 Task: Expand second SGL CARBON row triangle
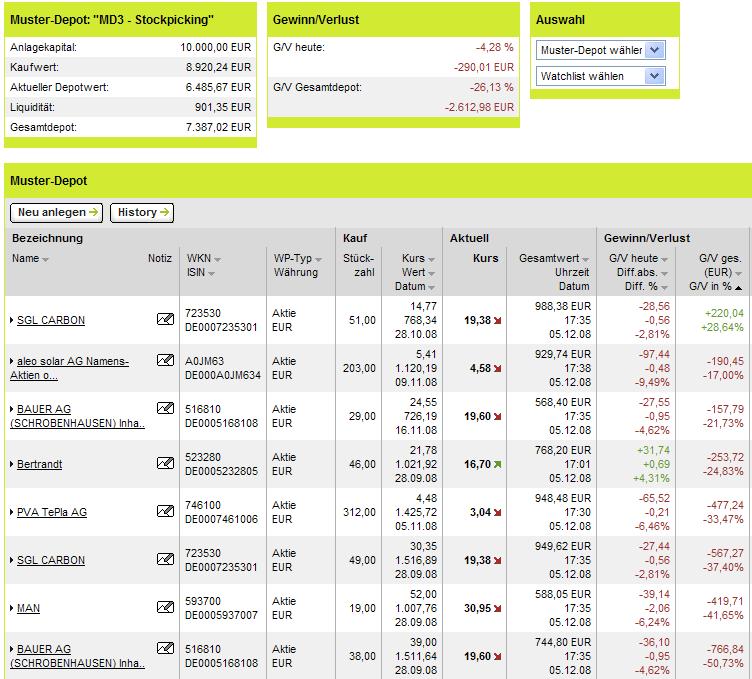coord(12,560)
